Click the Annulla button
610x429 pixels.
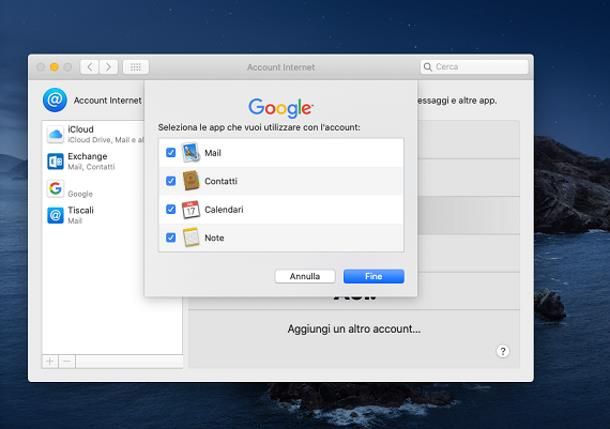tap(305, 276)
